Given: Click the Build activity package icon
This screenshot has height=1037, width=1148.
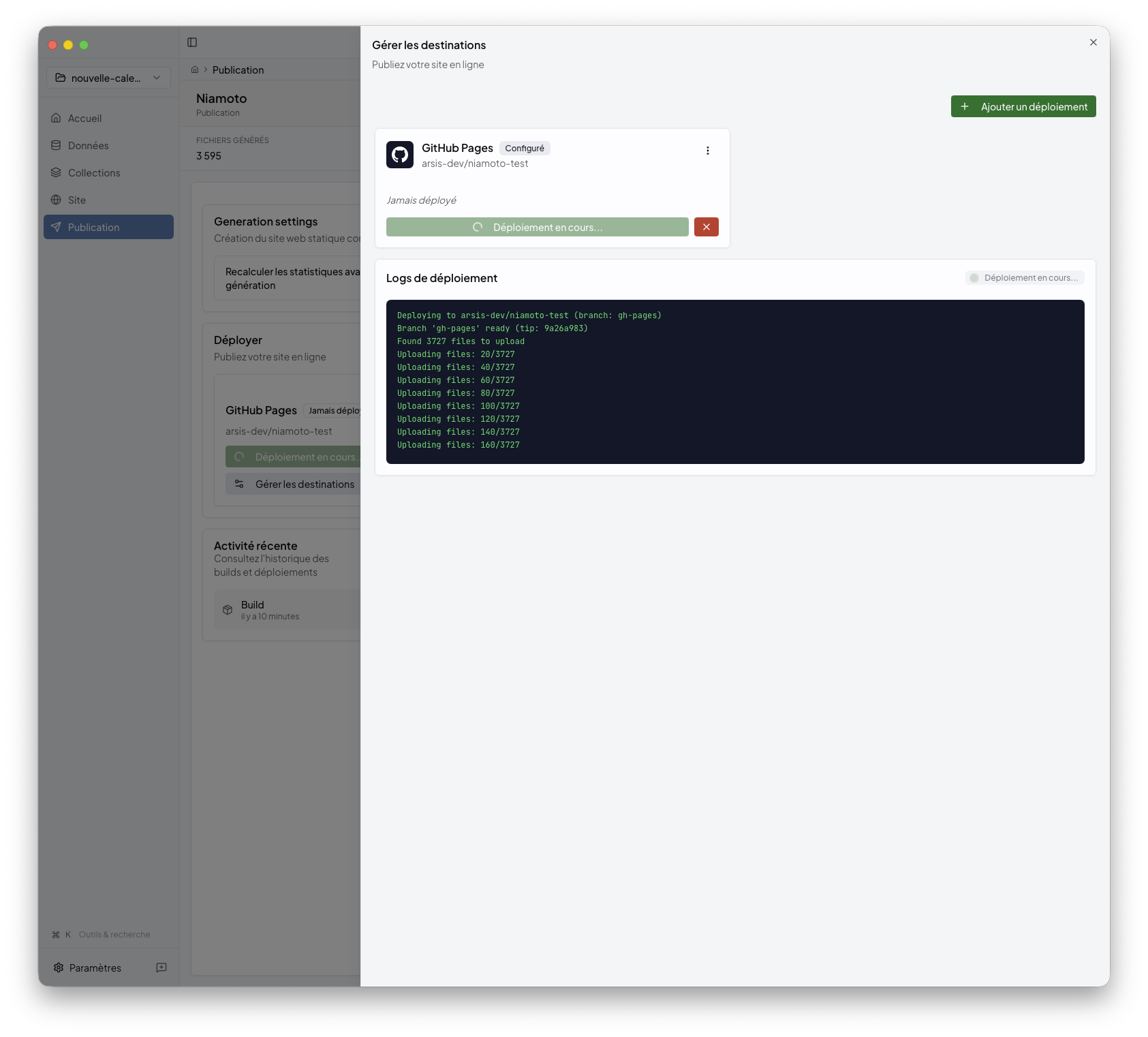Looking at the screenshot, I should 228,610.
